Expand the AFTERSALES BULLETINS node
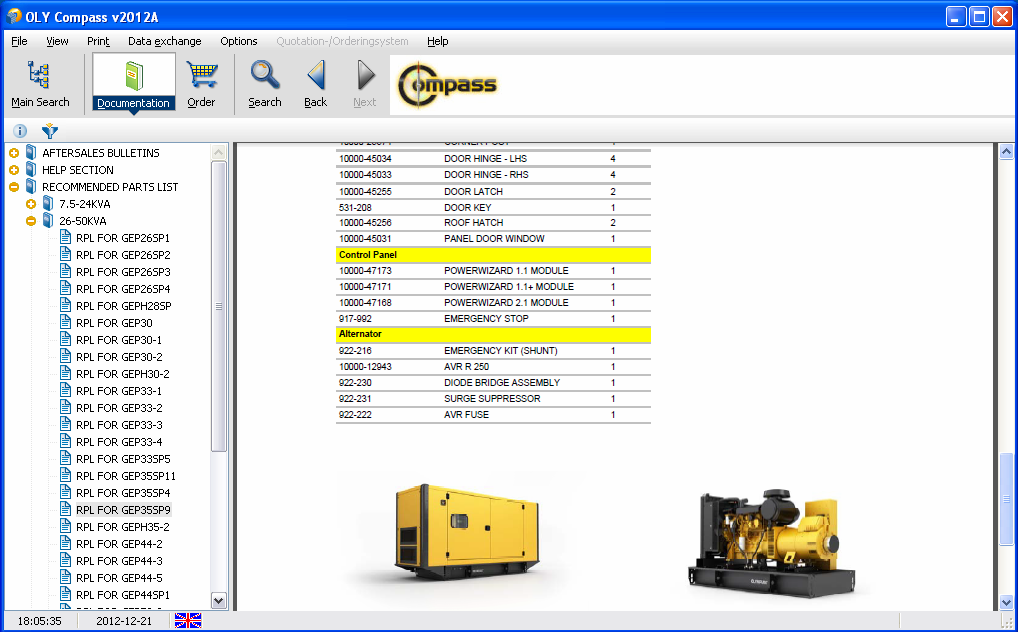The width and height of the screenshot is (1018, 632). (14, 153)
